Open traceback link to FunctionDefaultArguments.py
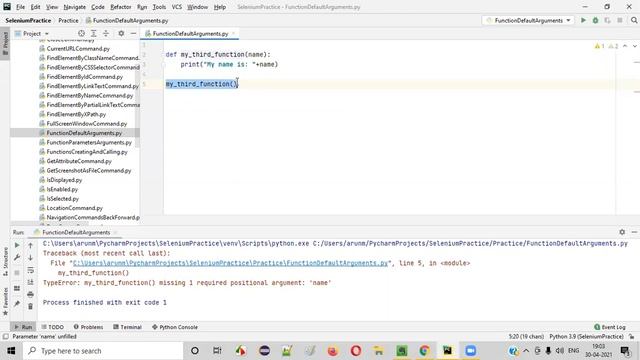The image size is (640, 360). click(x=230, y=263)
